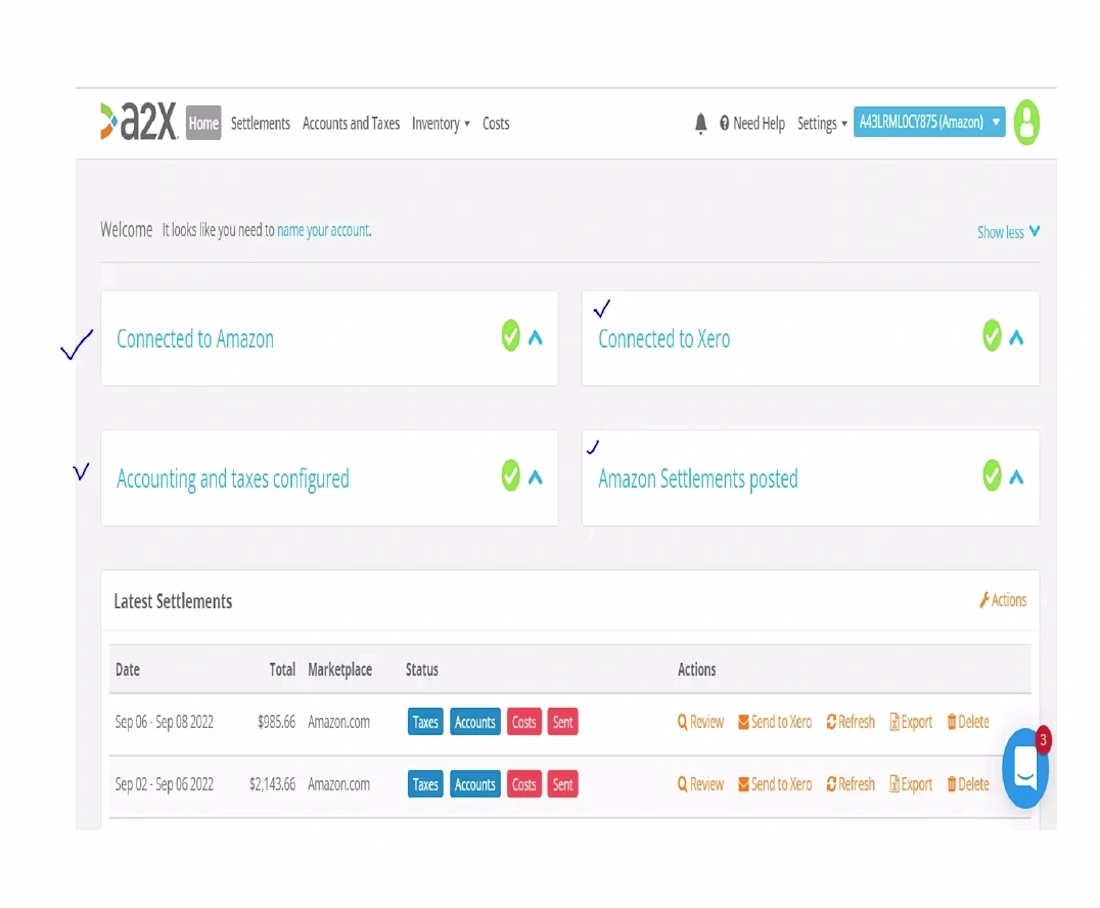This screenshot has width=1100, height=908.
Task: Expand the Inventory menu dropdown
Action: pos(441,123)
